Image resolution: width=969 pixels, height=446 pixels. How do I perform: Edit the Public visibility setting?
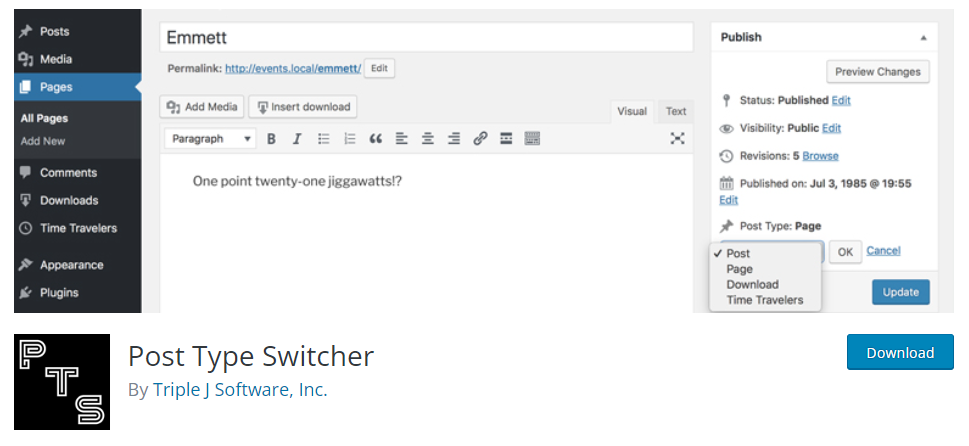point(831,128)
